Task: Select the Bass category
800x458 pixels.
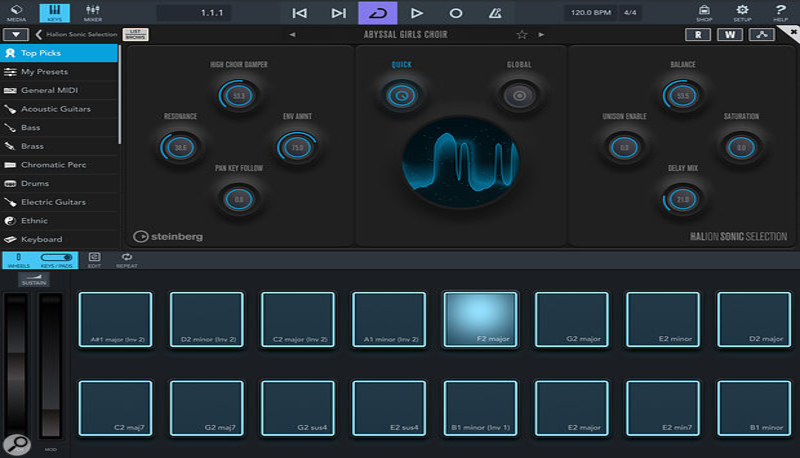Action: pos(59,128)
